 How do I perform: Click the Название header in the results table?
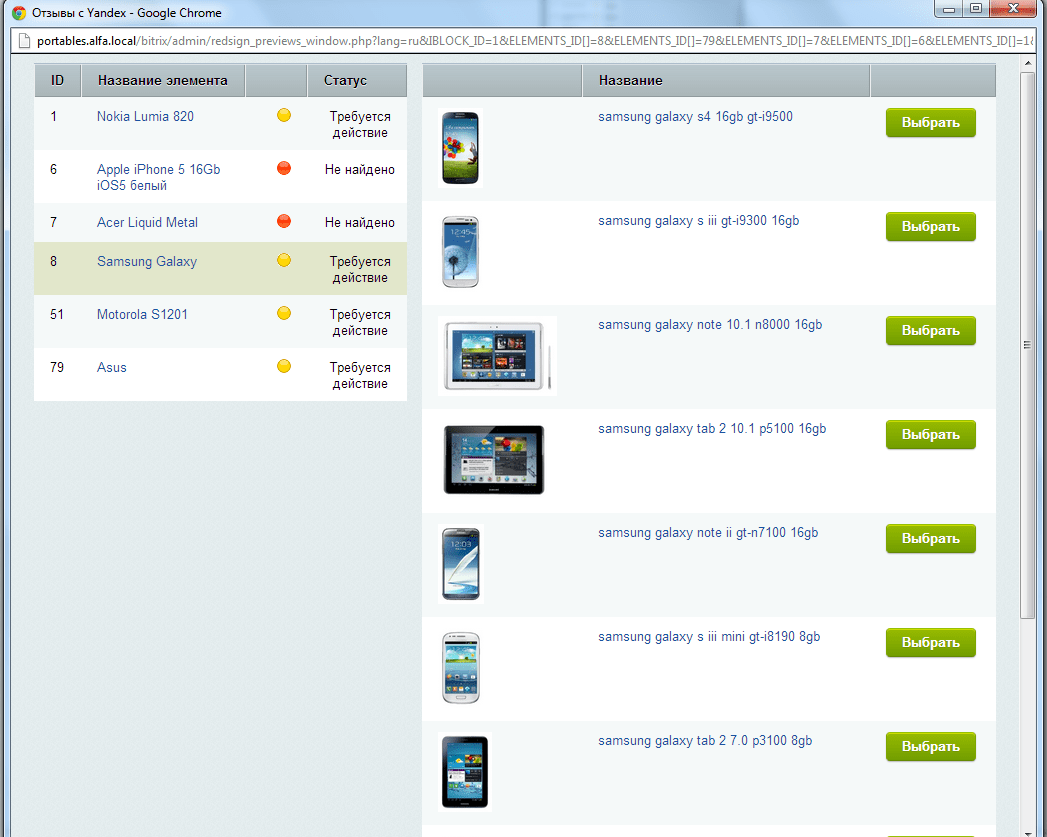click(726, 81)
